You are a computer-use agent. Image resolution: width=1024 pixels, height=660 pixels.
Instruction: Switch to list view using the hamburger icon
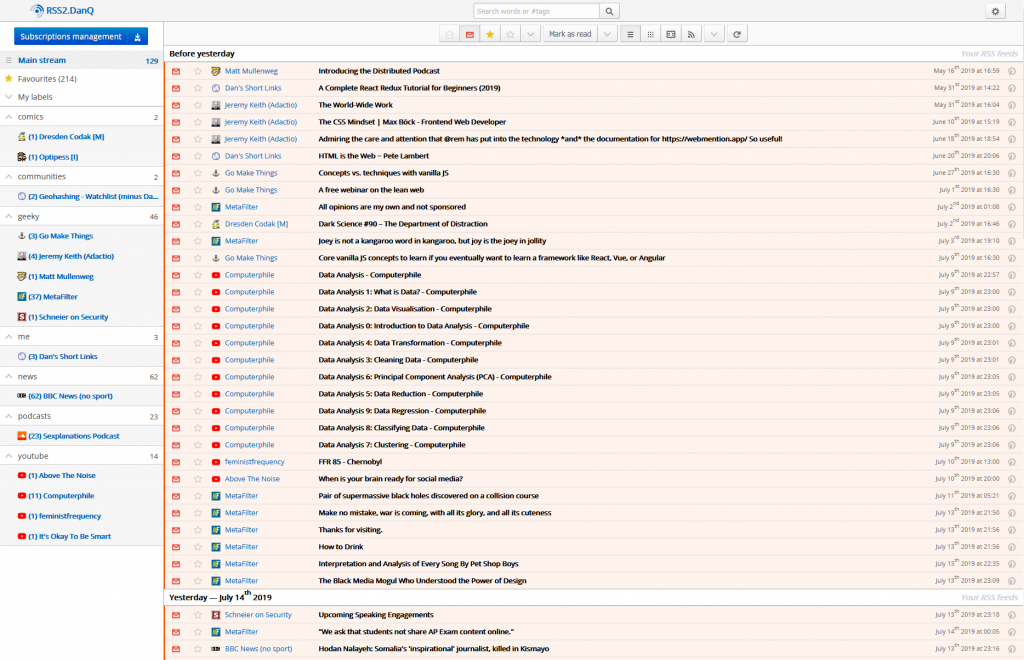630,34
